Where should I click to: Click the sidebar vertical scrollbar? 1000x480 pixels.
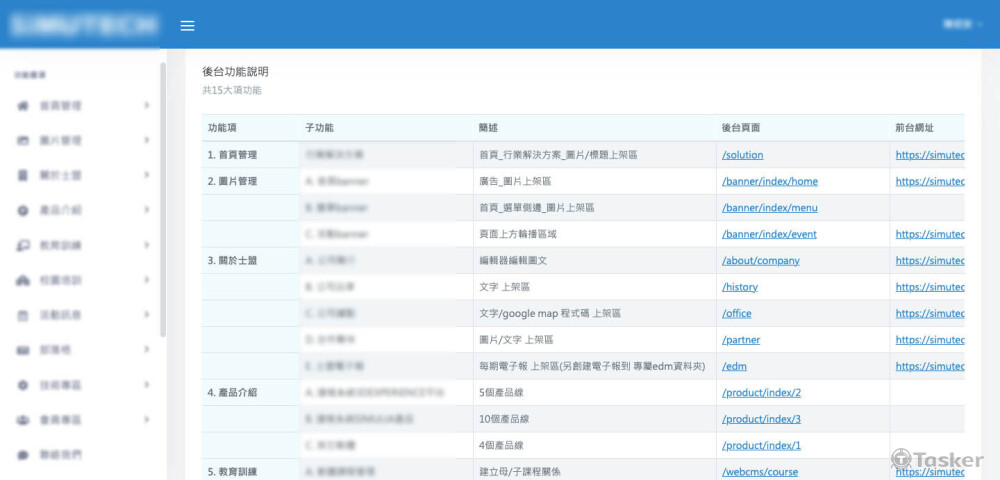click(x=163, y=200)
